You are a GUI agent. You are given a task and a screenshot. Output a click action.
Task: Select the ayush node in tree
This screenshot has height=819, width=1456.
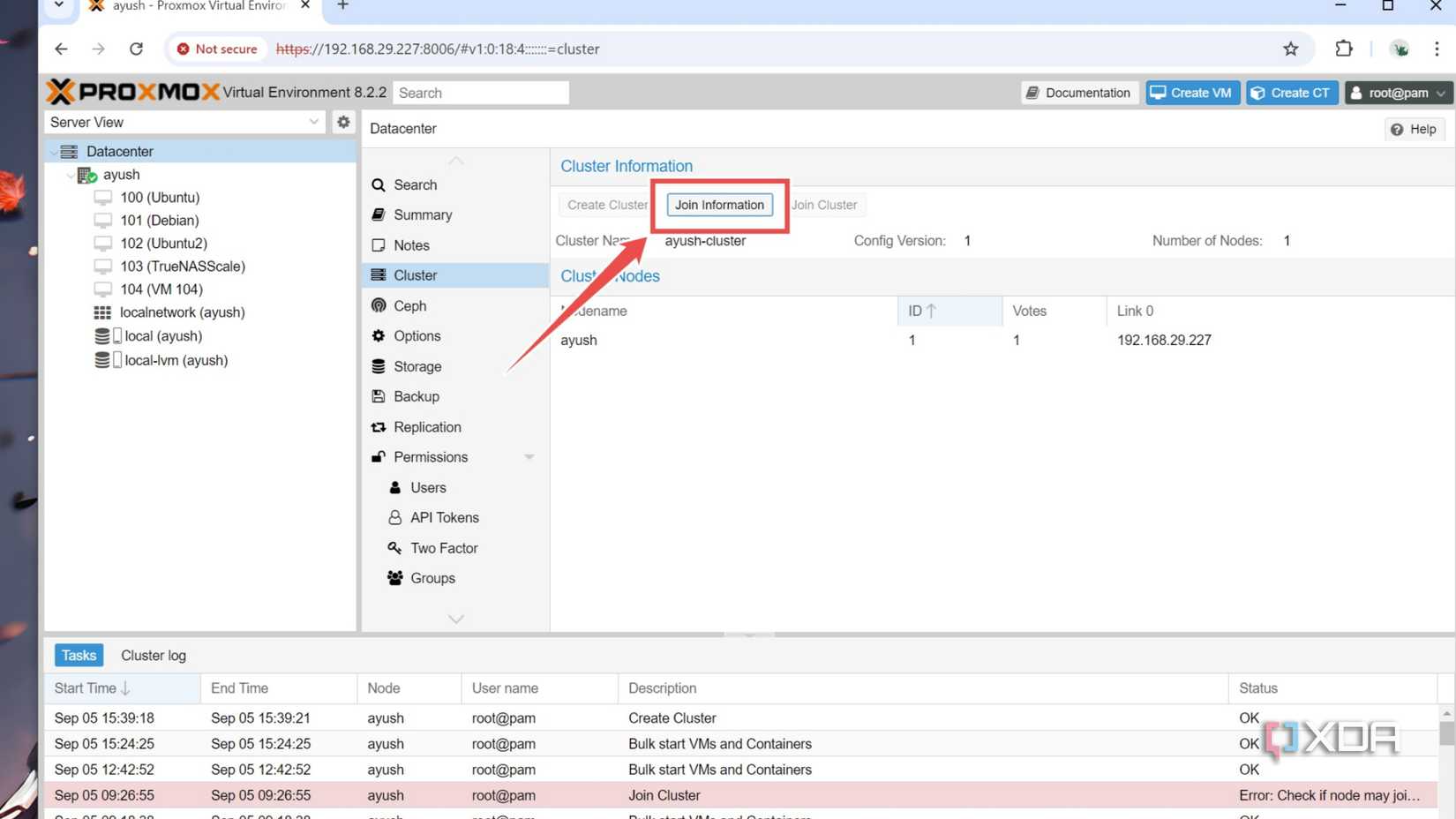[121, 175]
